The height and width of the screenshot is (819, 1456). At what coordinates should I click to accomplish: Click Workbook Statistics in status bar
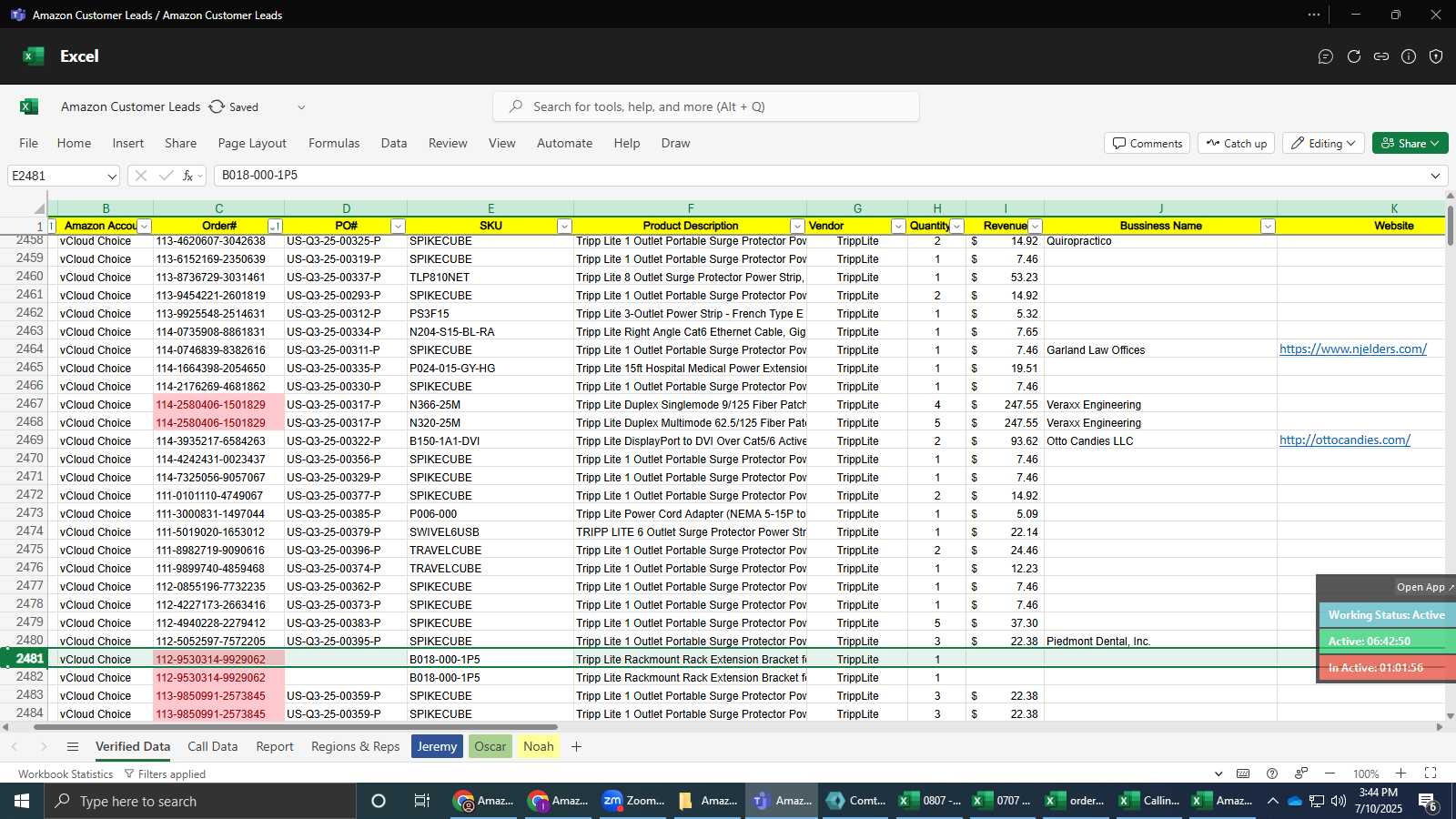click(x=66, y=774)
